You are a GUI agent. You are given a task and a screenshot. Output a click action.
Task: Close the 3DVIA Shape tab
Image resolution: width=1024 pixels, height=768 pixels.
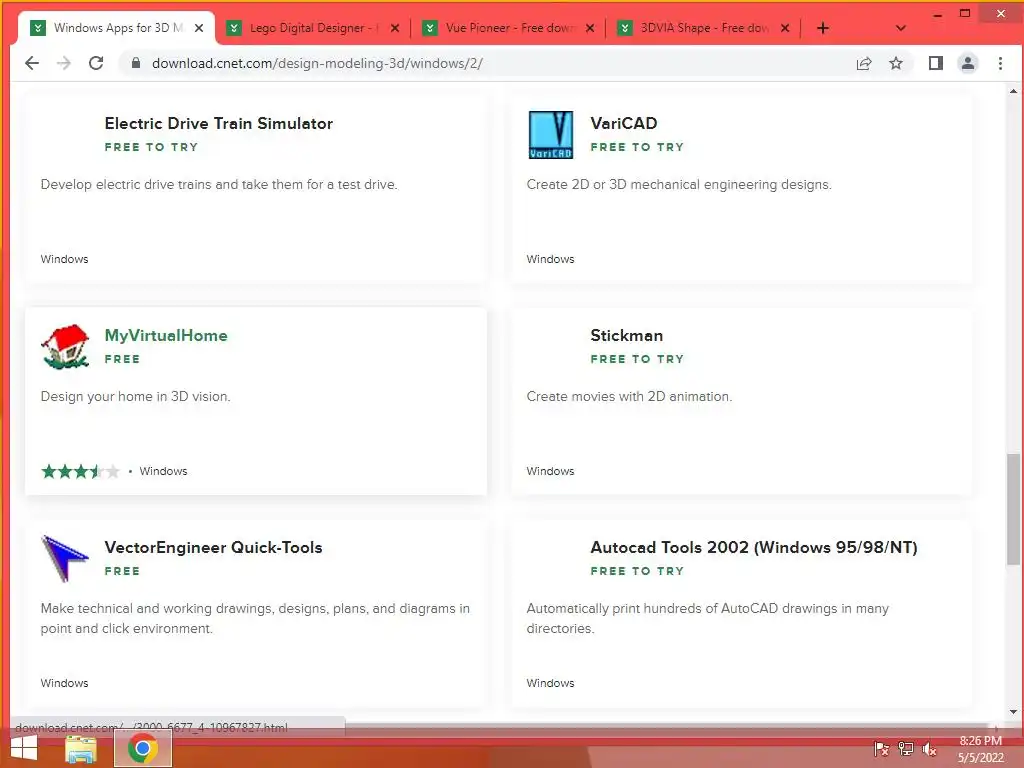[x=785, y=28]
